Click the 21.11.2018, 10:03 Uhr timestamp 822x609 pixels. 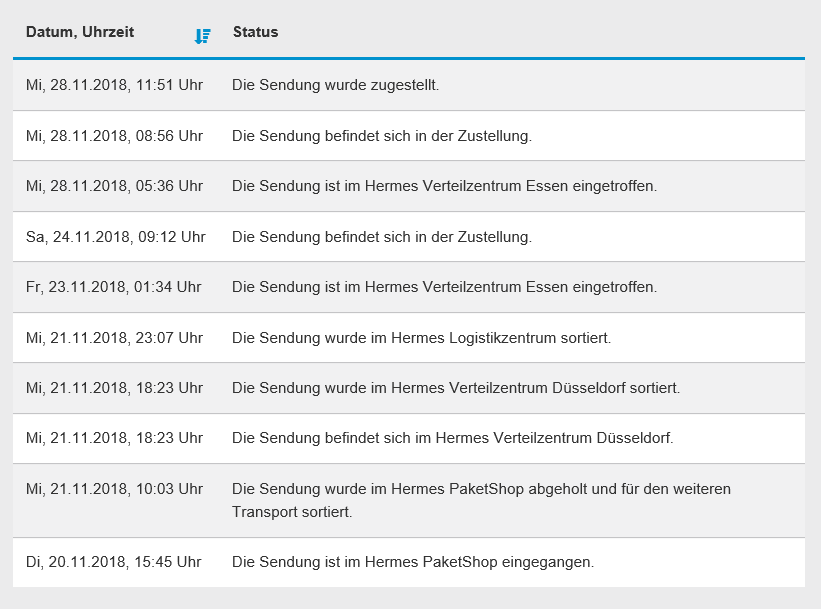click(114, 489)
